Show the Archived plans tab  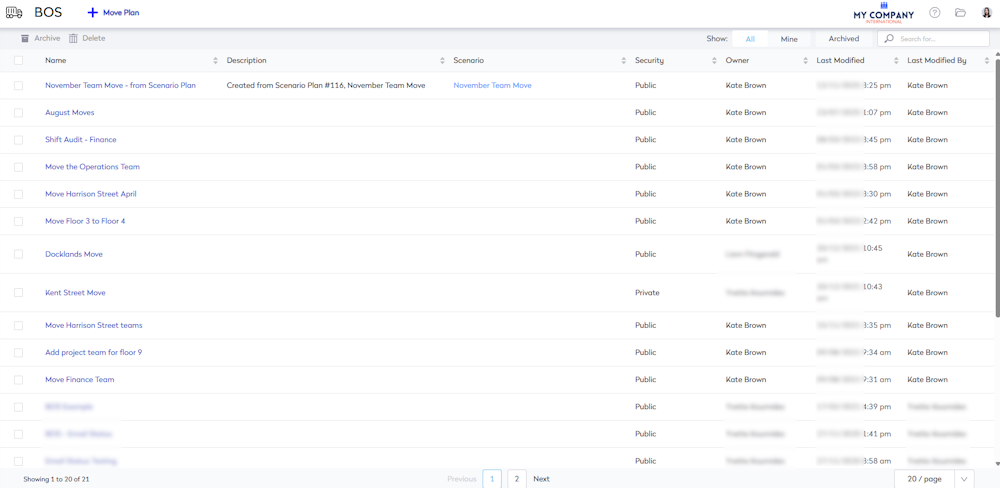click(x=843, y=39)
